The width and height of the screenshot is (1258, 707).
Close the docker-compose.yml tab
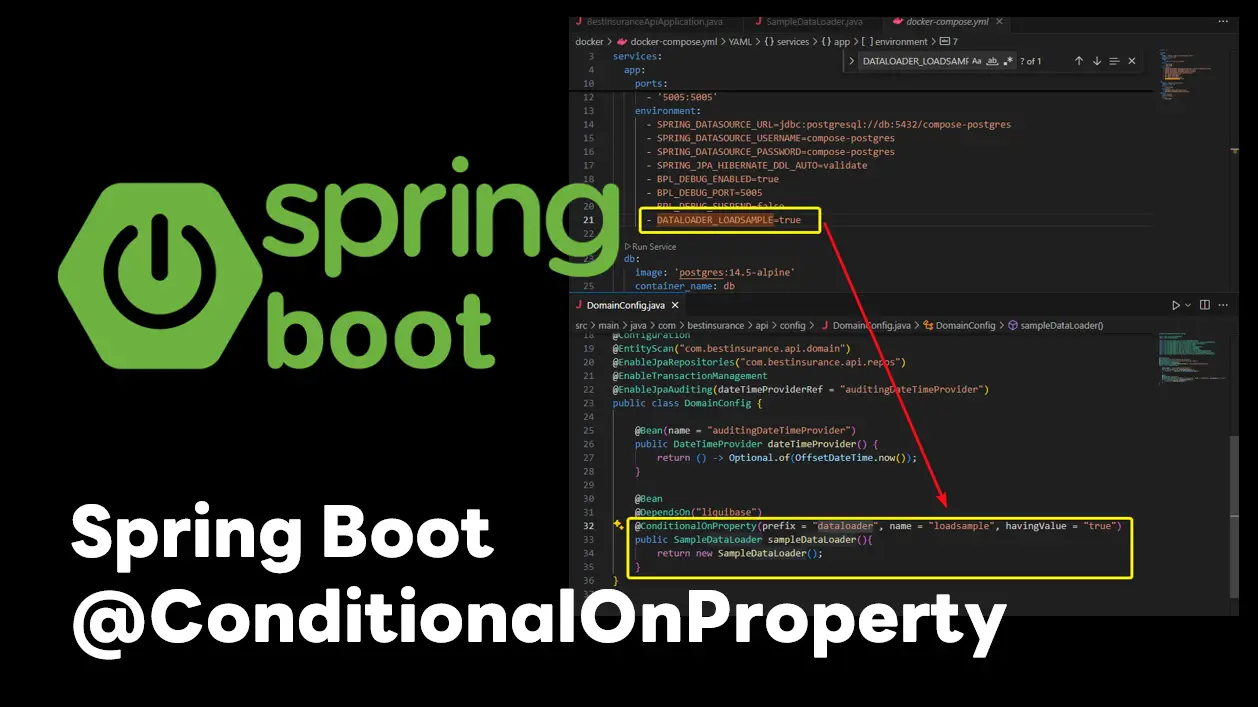(999, 21)
